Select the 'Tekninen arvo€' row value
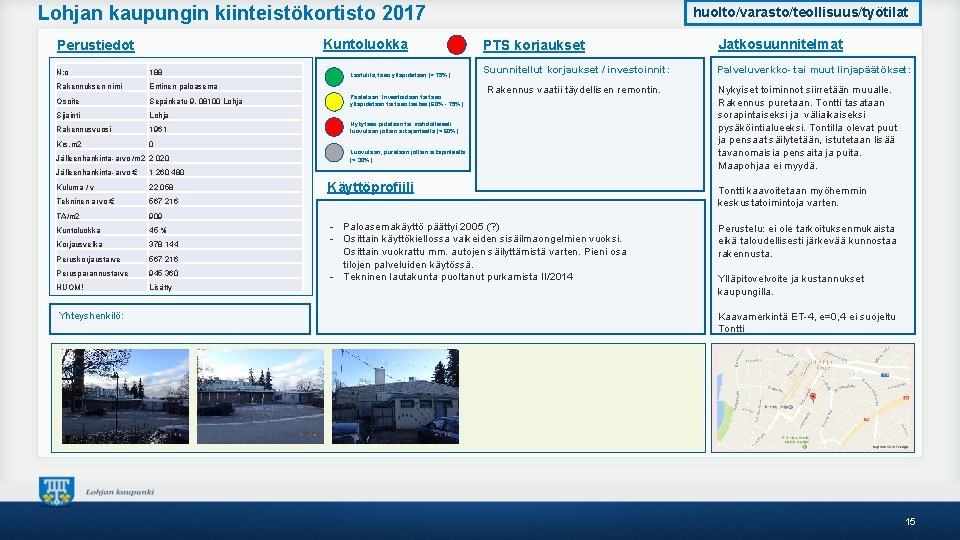The height and width of the screenshot is (540, 960). (x=163, y=201)
